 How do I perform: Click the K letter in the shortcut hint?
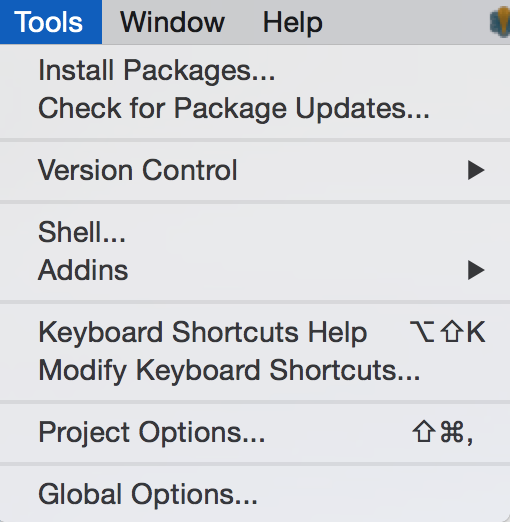(476, 332)
